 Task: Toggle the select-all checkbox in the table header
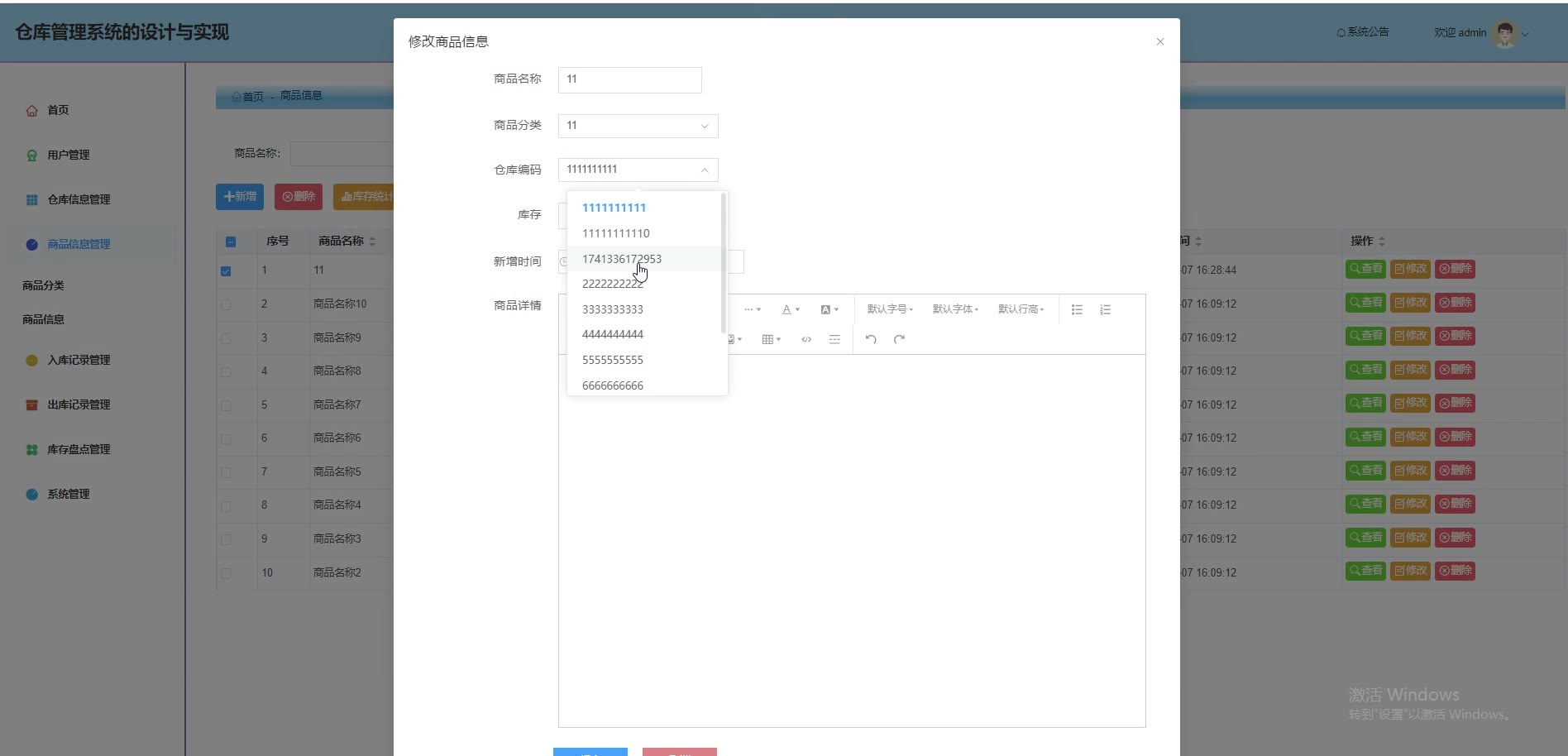point(231,242)
